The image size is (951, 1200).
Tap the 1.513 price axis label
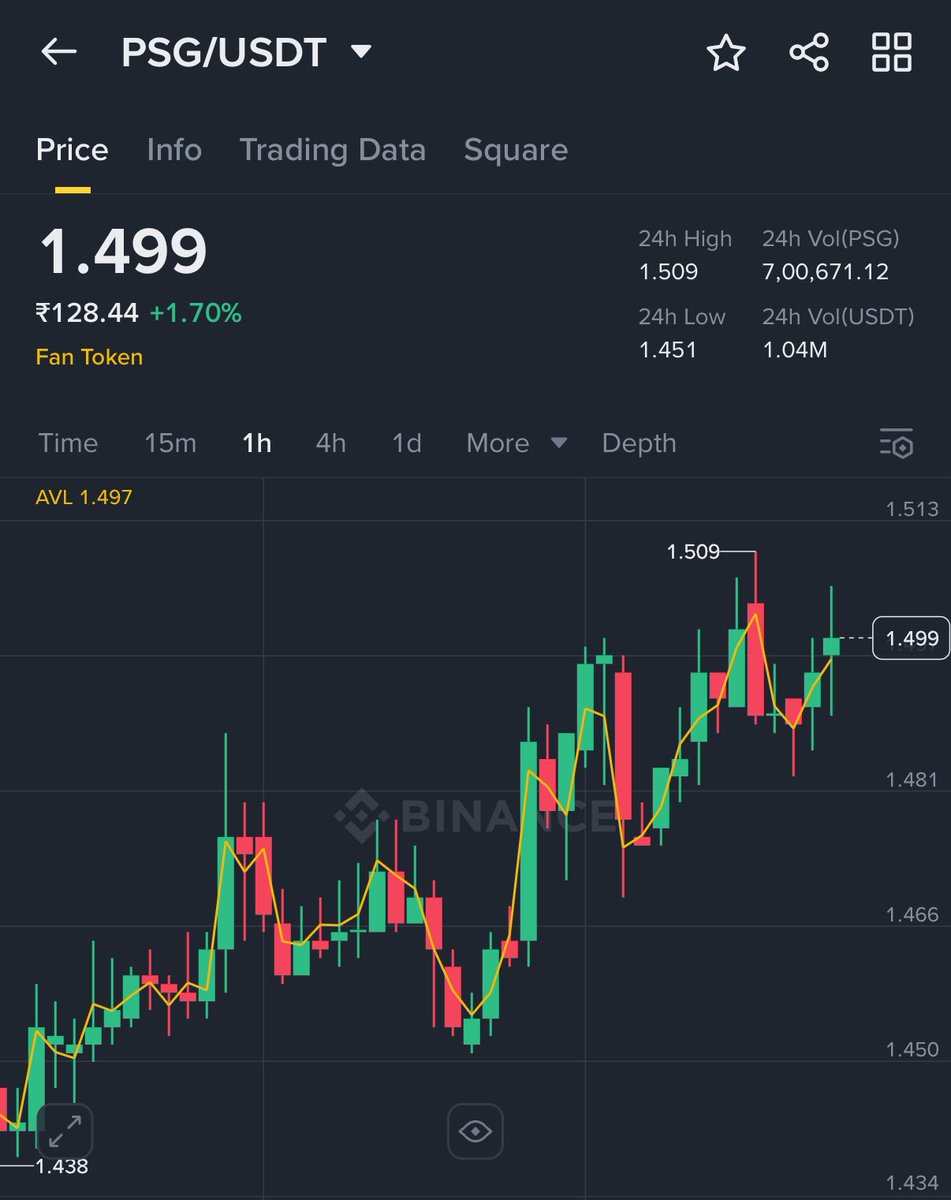tap(912, 510)
